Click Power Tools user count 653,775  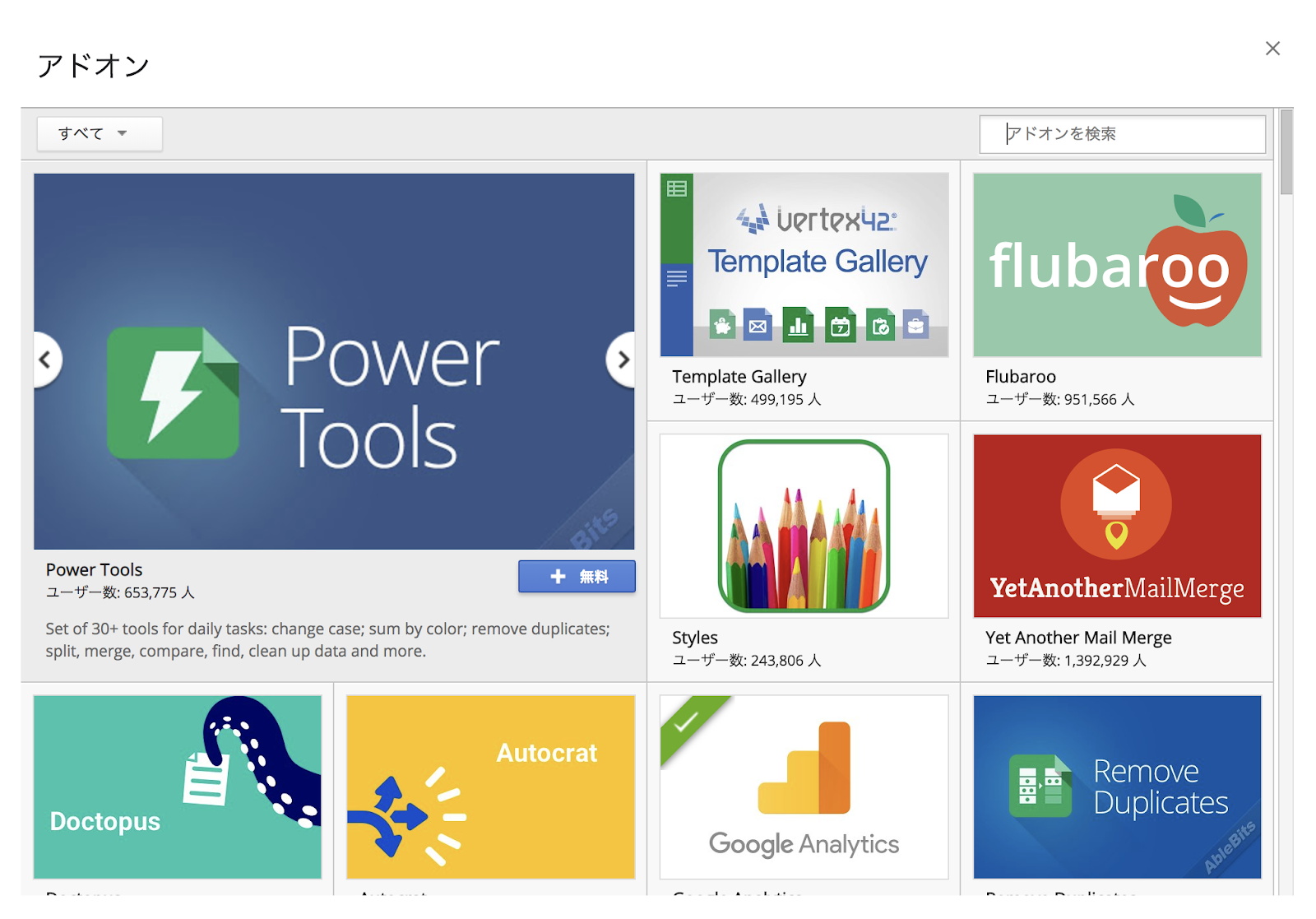(x=120, y=592)
